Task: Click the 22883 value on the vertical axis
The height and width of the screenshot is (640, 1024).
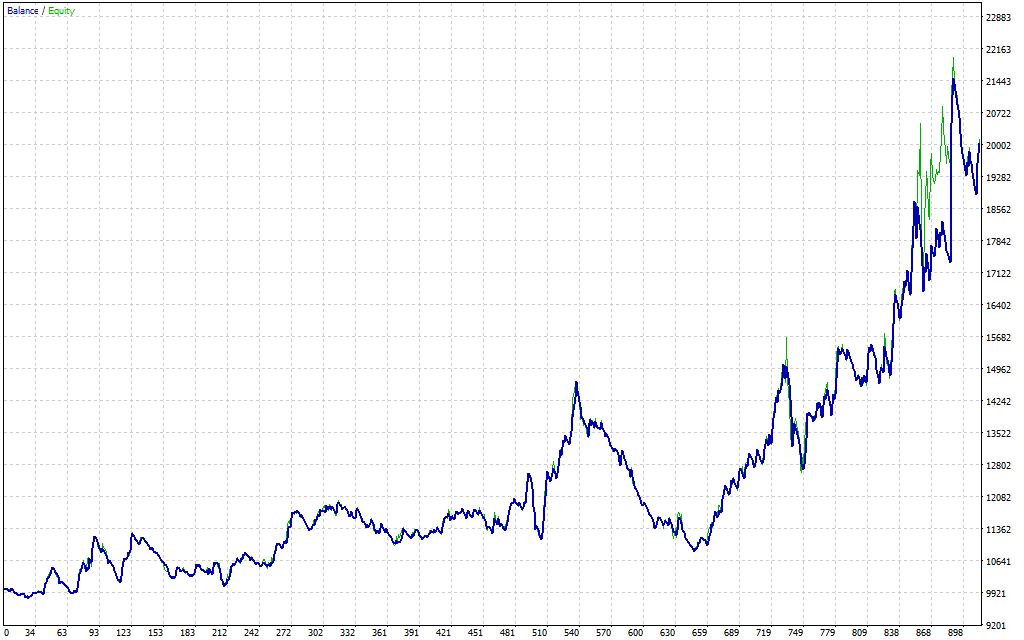Action: [999, 18]
